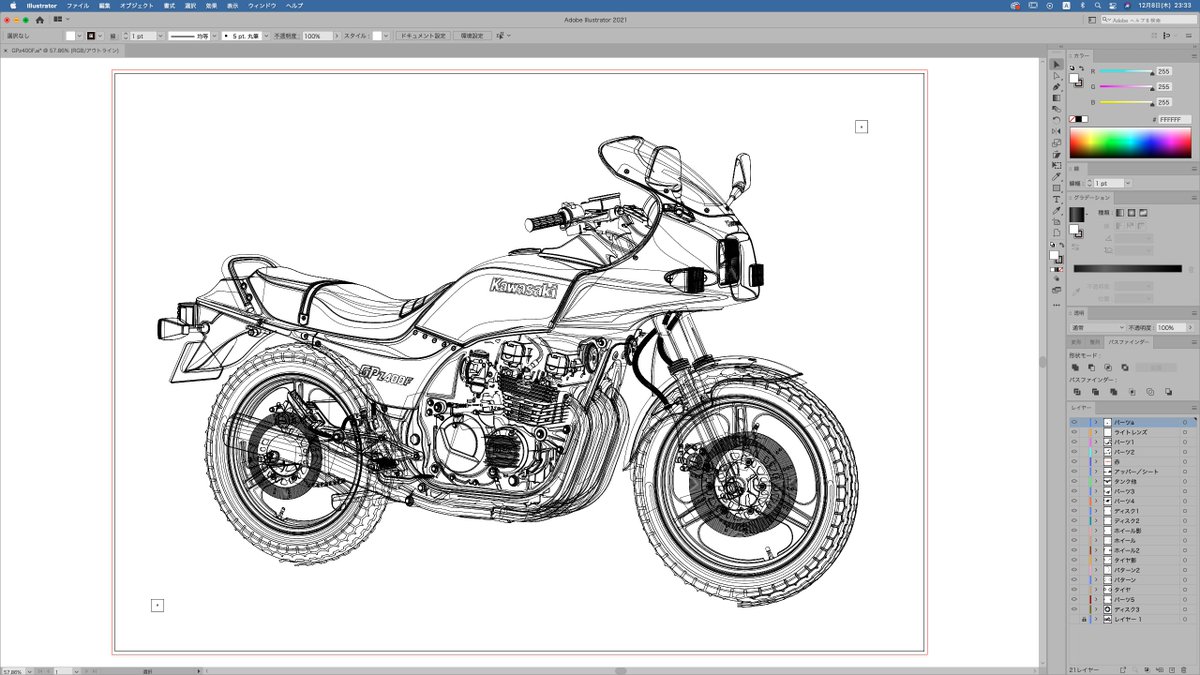Expand the ホイール layer
This screenshot has height=675, width=1200.
click(1096, 540)
